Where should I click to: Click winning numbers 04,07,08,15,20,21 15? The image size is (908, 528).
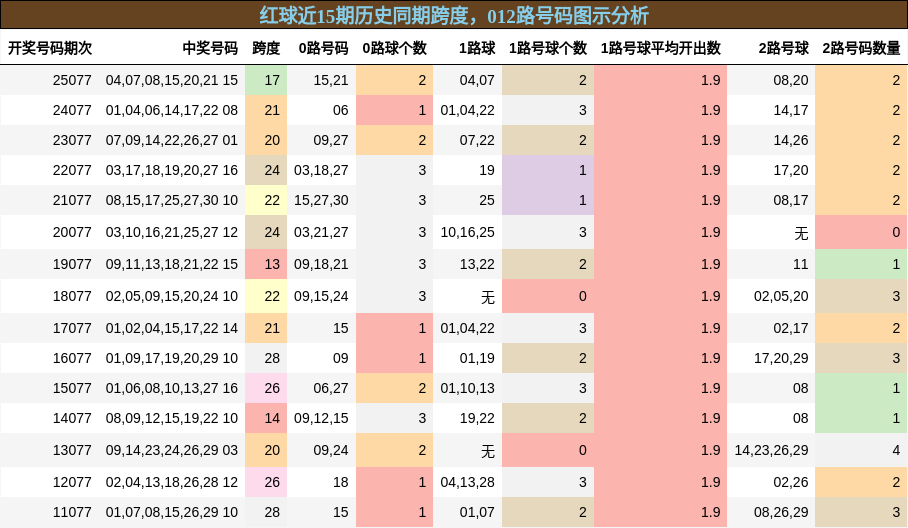[x=171, y=80]
